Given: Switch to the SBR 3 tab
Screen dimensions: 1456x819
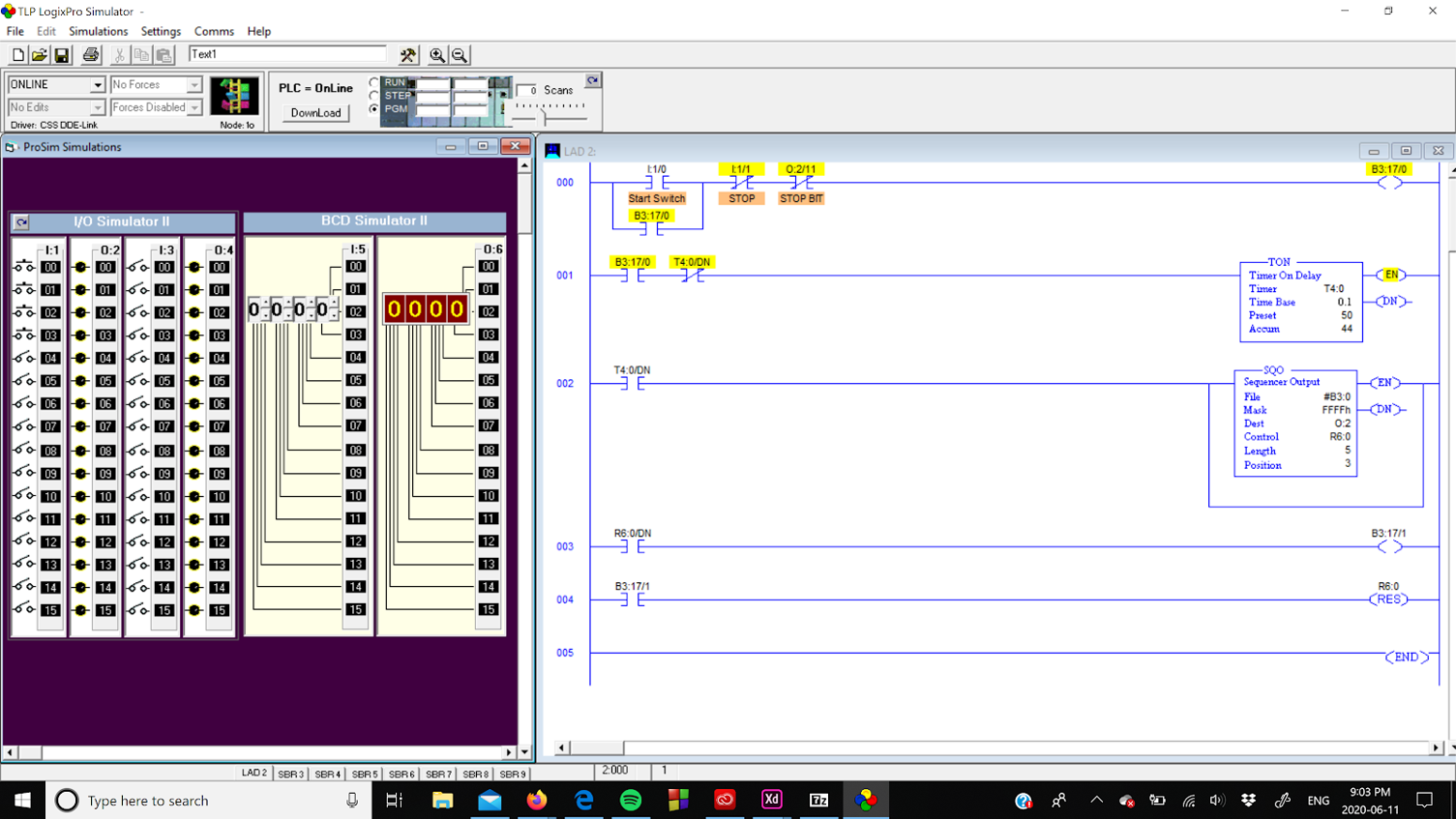Looking at the screenshot, I should 290,774.
